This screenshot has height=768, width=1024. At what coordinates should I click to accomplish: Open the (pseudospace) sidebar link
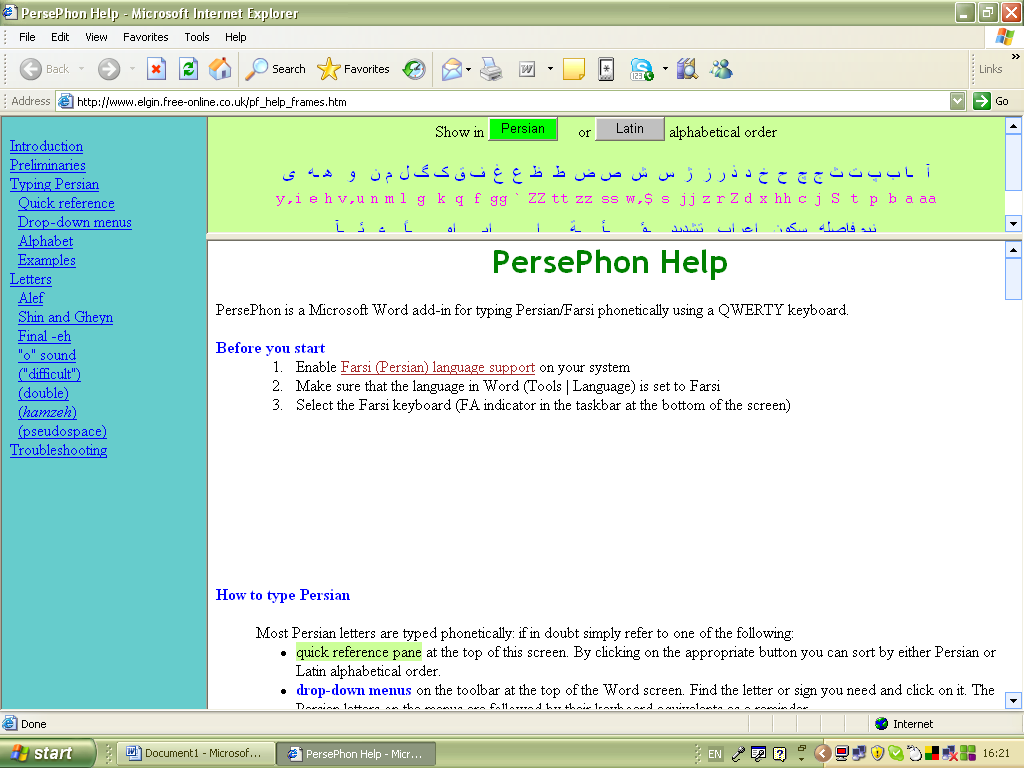[63, 431]
